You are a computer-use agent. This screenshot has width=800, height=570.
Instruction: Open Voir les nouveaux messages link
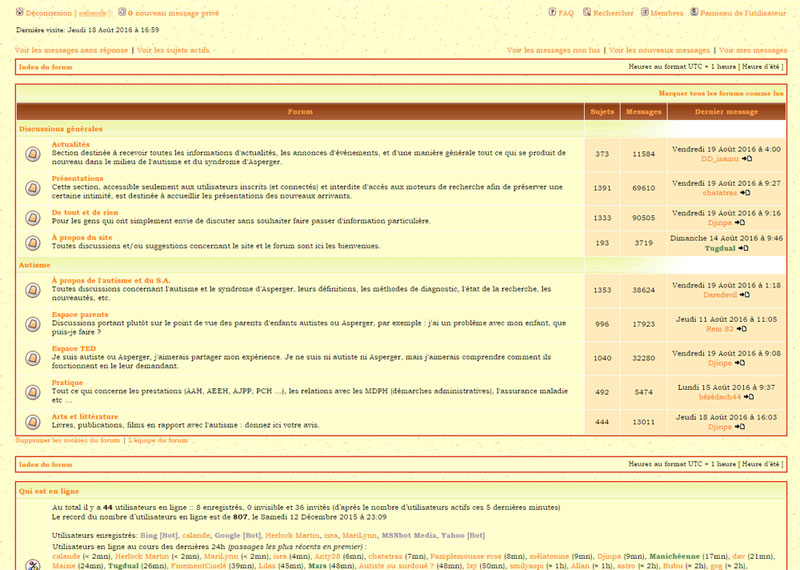(659, 50)
